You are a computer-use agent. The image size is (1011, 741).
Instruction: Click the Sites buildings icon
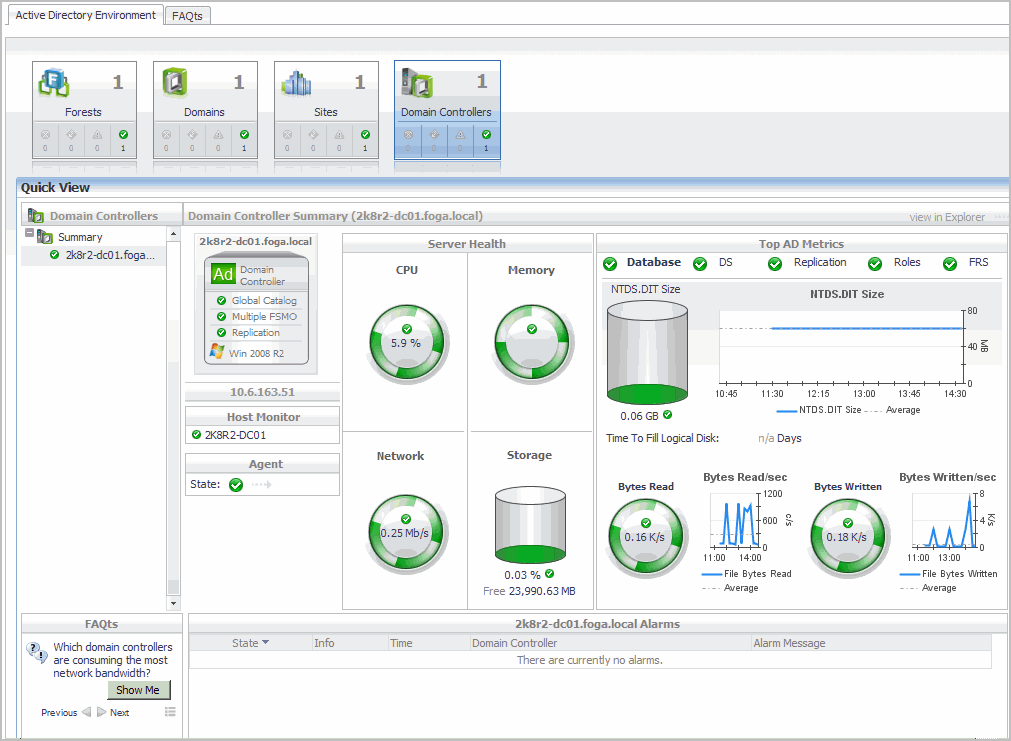click(x=296, y=83)
